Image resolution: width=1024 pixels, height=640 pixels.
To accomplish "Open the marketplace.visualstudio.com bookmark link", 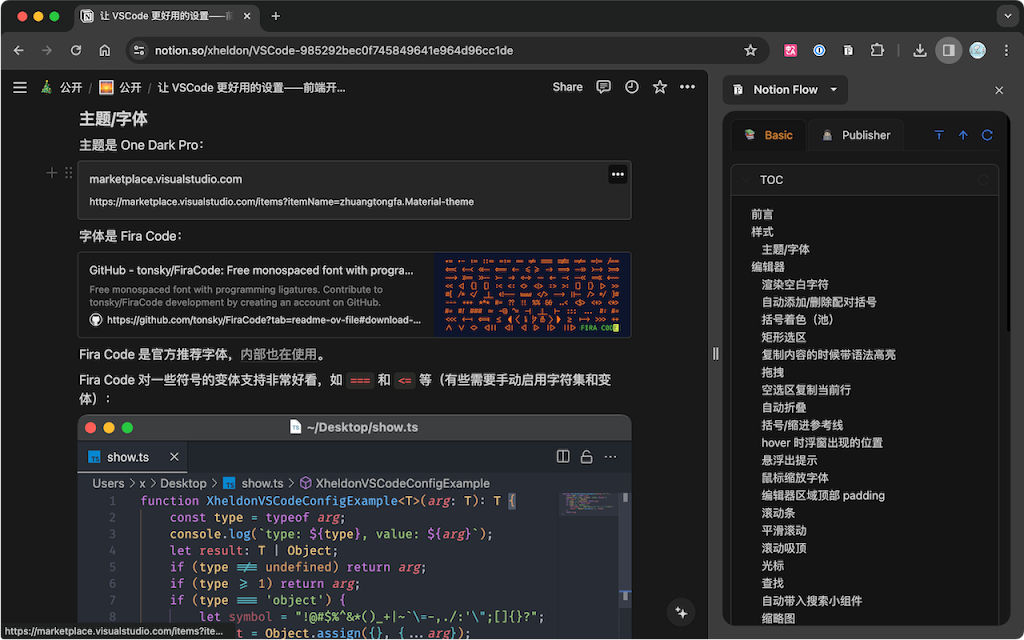I will [355, 190].
